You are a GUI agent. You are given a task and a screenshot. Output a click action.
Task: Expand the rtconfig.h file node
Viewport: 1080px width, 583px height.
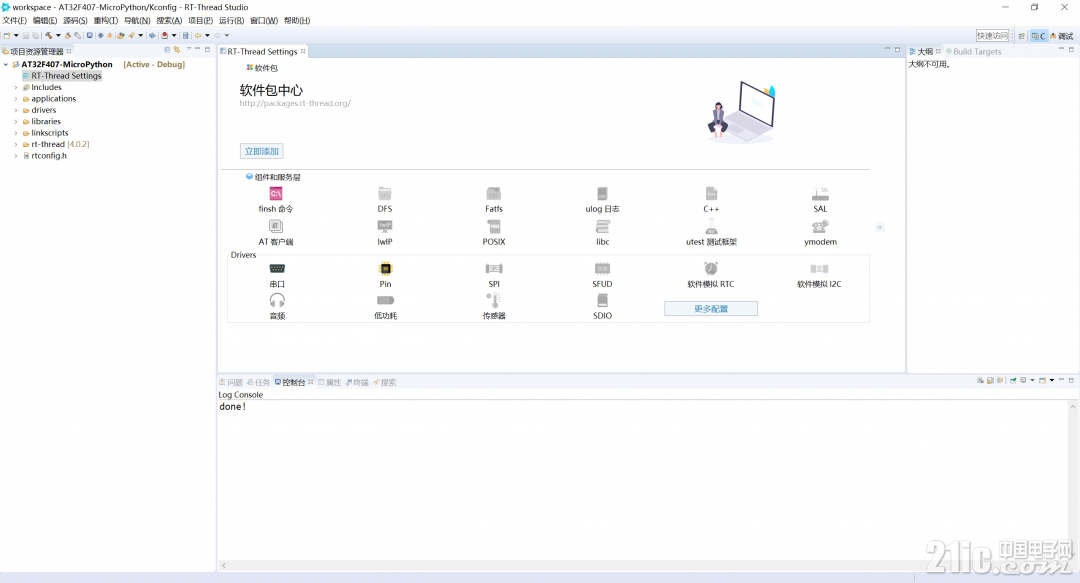coord(16,156)
